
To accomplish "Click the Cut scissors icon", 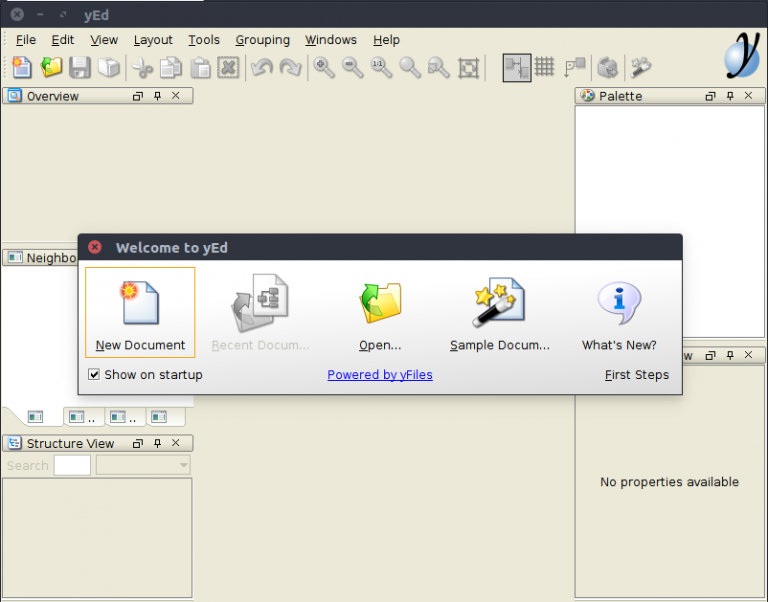I will click(x=143, y=68).
